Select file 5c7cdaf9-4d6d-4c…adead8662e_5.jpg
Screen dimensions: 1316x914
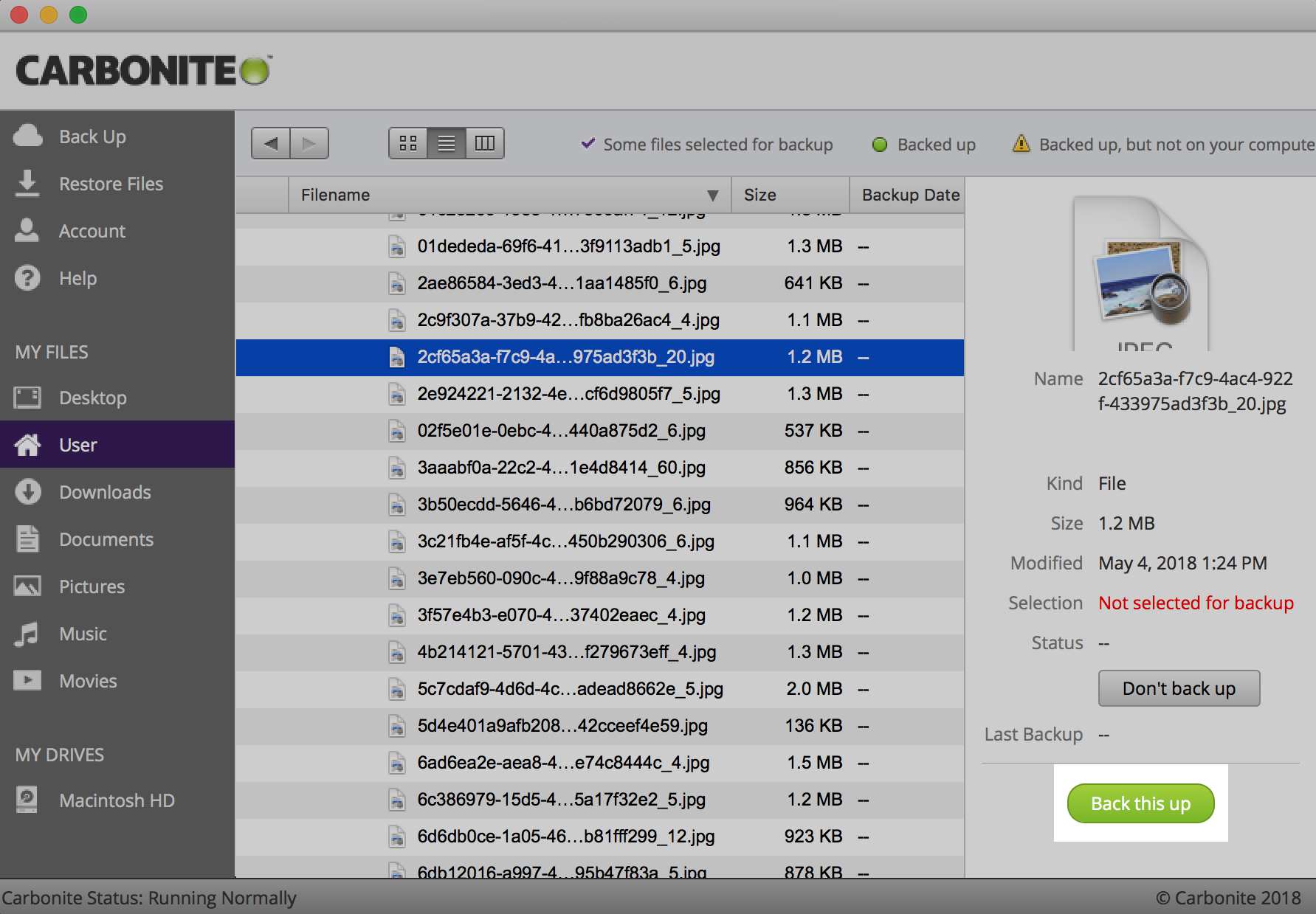coord(570,689)
